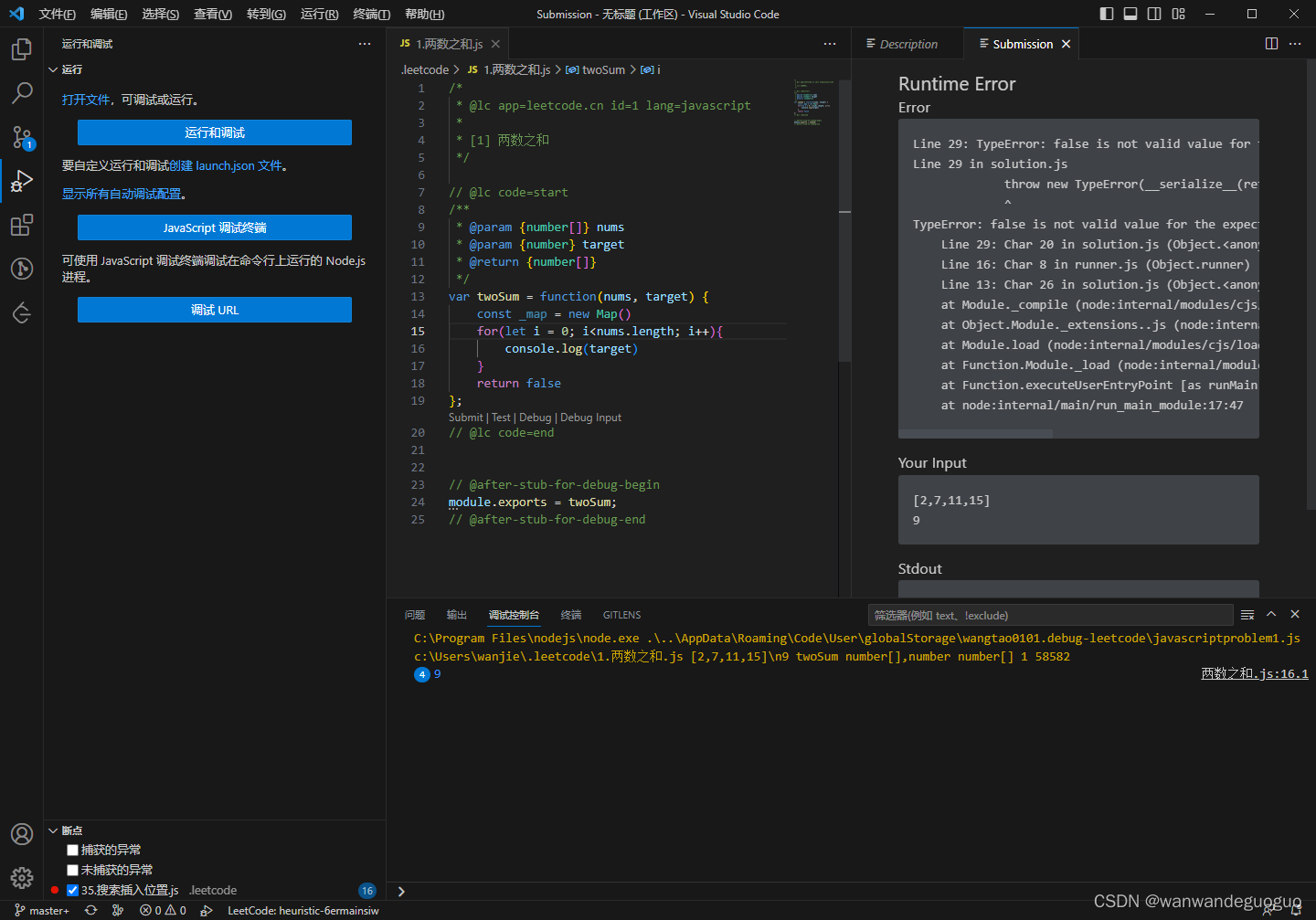Click the 打开文件 link
The width and height of the screenshot is (1316, 920).
(86, 100)
